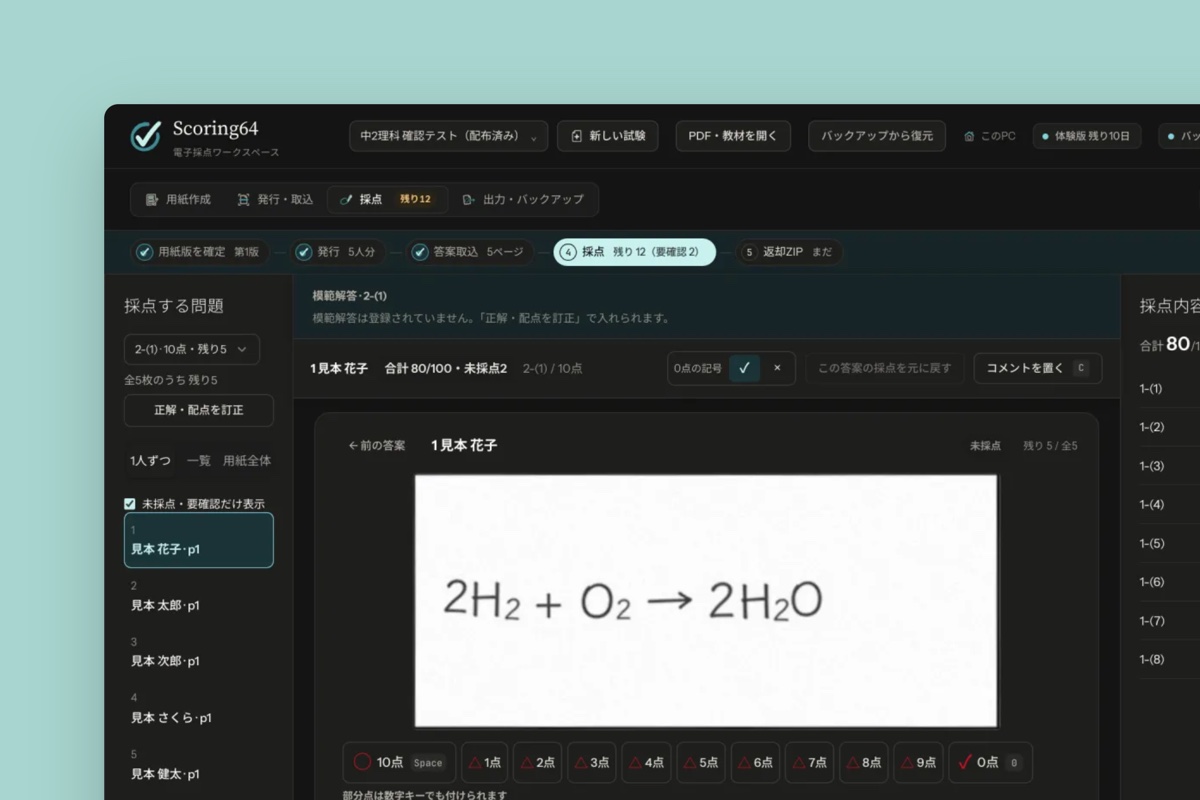This screenshot has height=800, width=1200.
Task: Award 8点 triangle button
Action: click(863, 762)
